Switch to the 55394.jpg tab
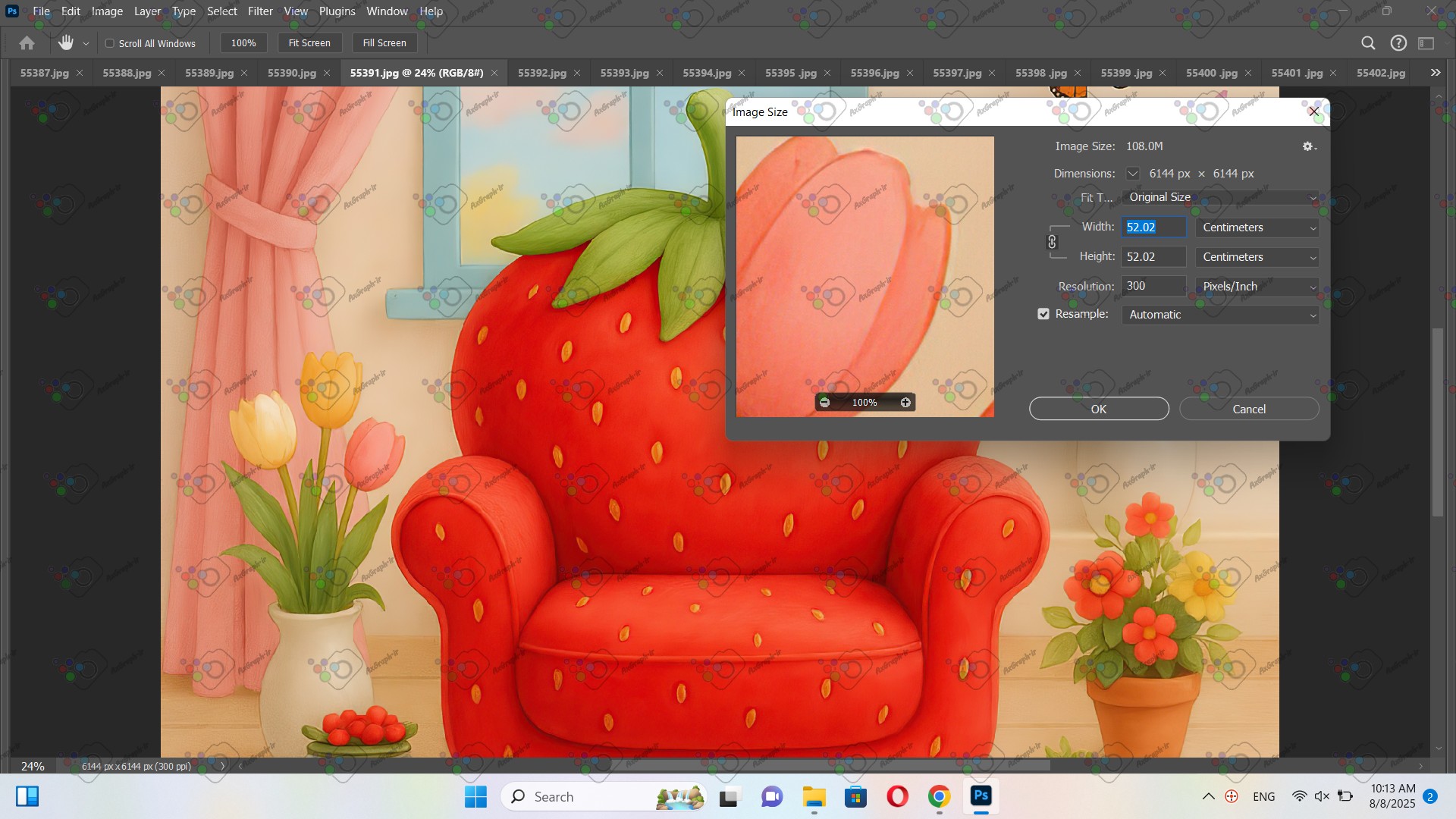This screenshot has height=819, width=1456. (x=706, y=73)
